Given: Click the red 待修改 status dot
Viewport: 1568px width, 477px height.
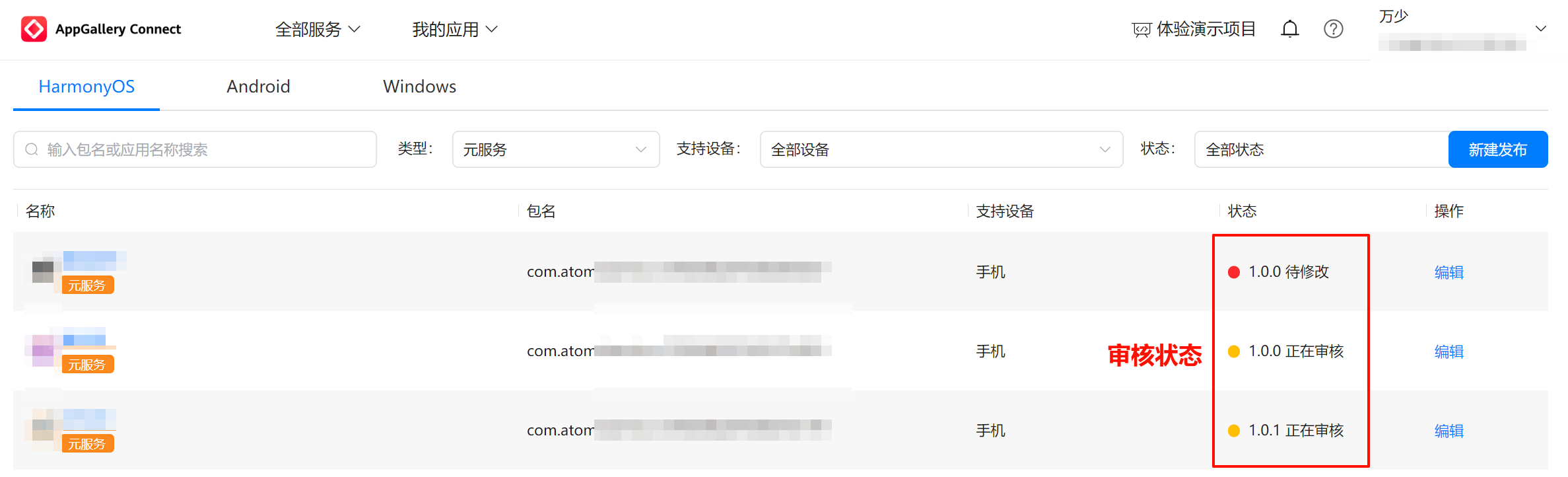Looking at the screenshot, I should pos(1233,272).
